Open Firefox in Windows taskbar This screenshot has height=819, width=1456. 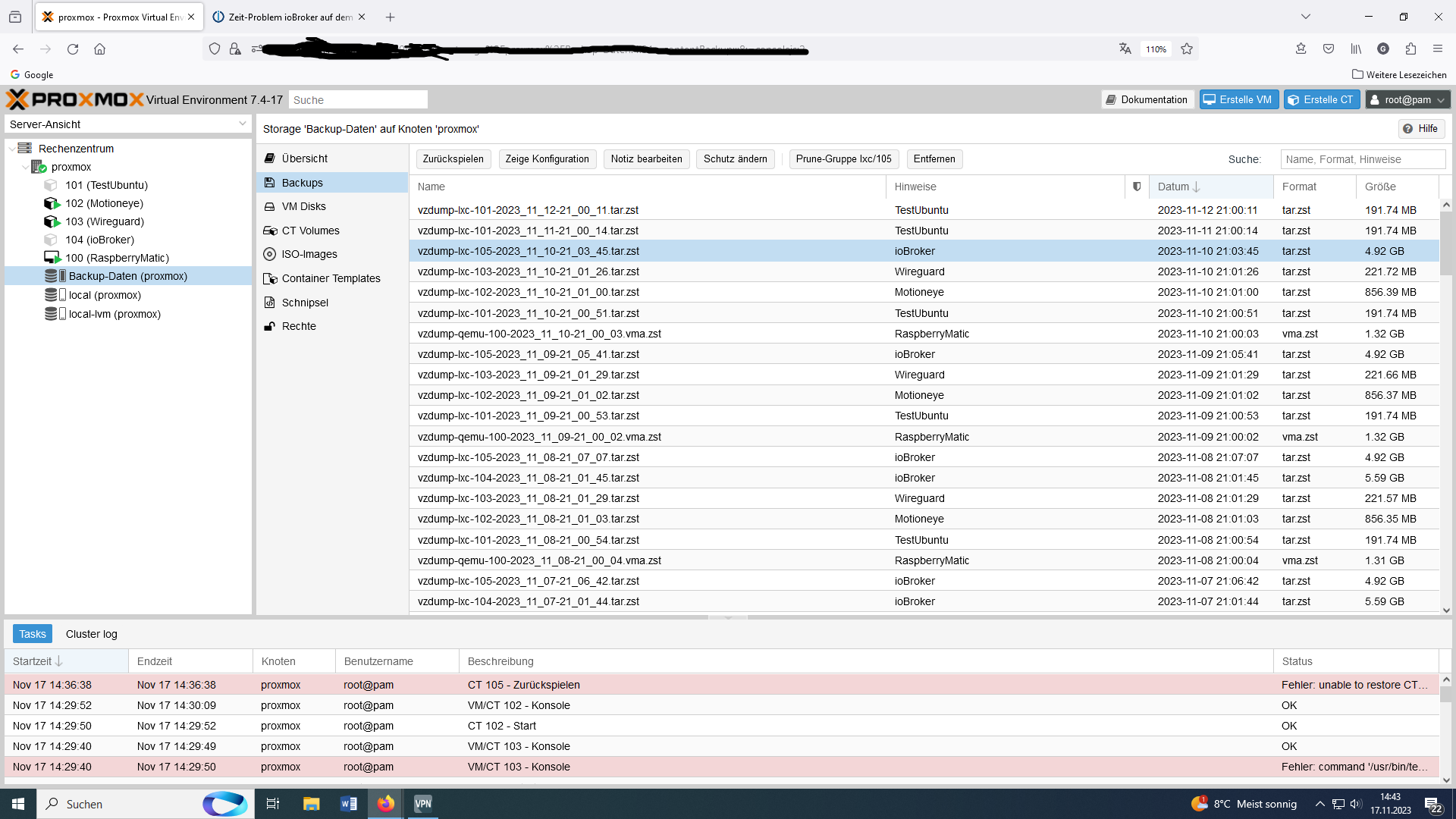385,804
